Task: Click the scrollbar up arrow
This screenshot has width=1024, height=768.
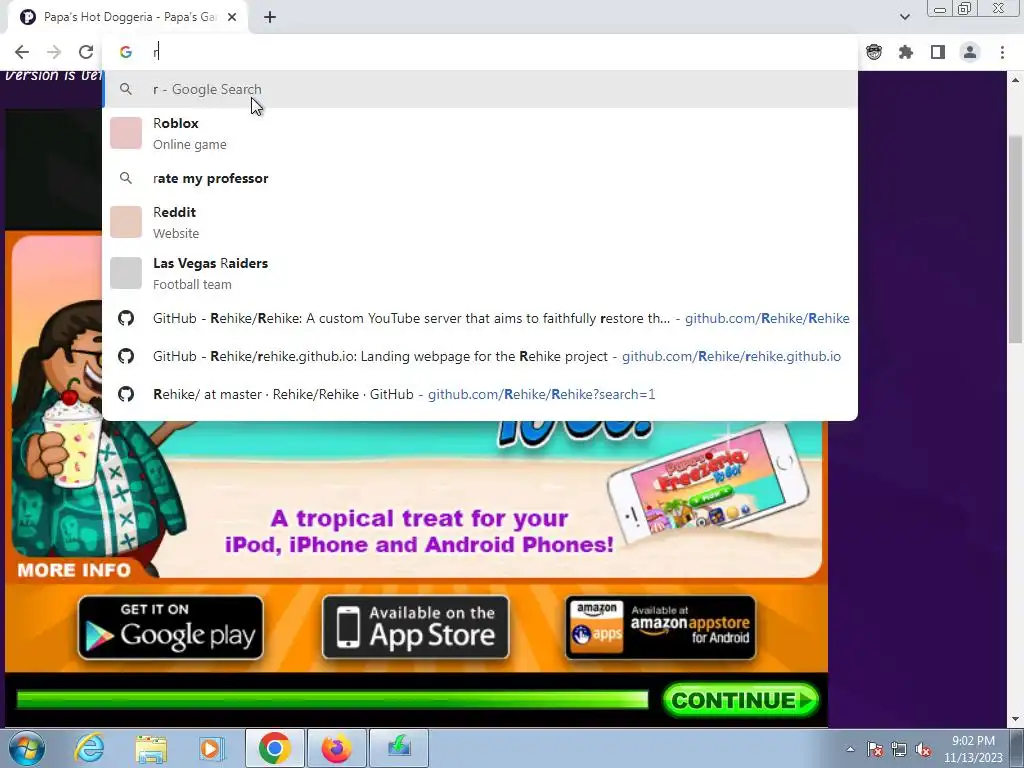Action: point(1015,80)
